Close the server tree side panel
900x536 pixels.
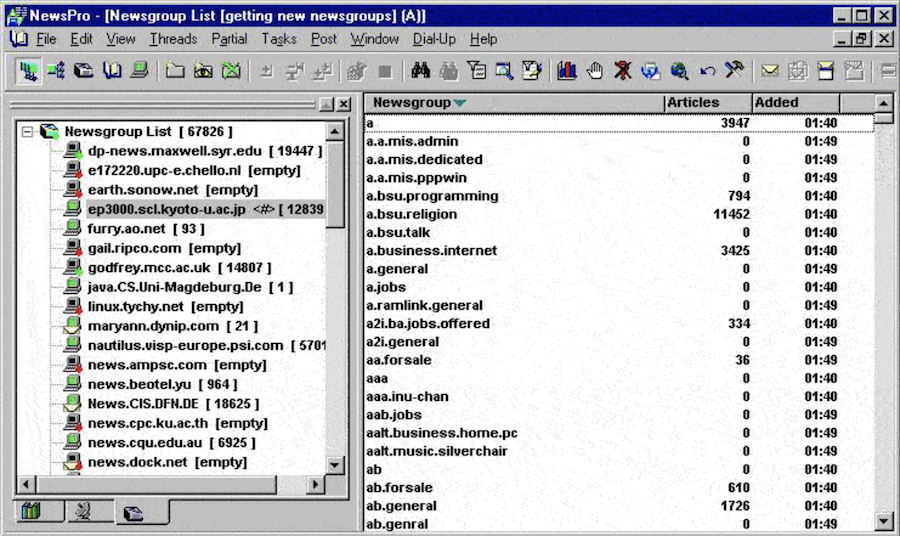click(x=343, y=104)
